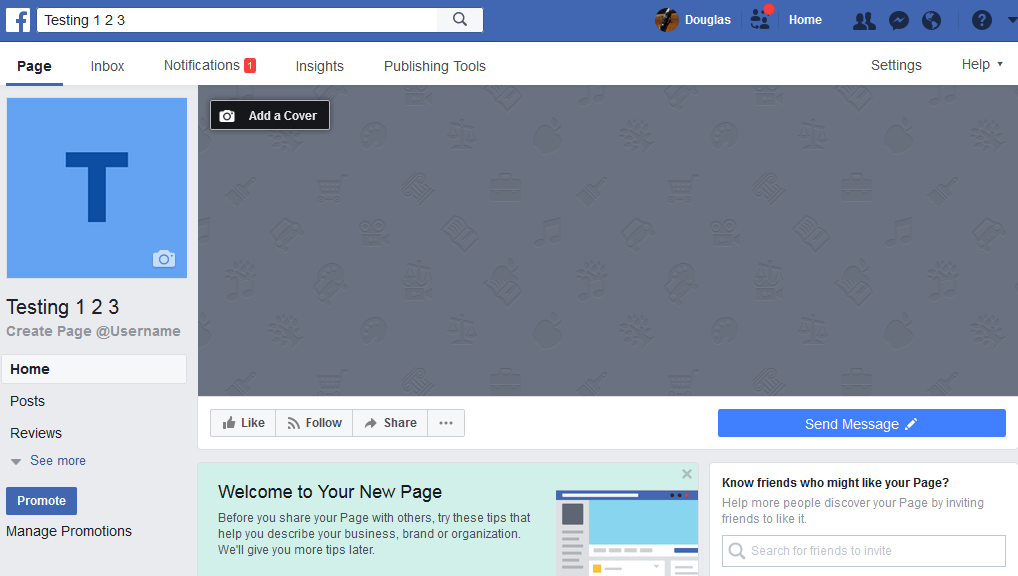Click the Home link in the top bar
This screenshot has width=1018, height=576.
[805, 20]
